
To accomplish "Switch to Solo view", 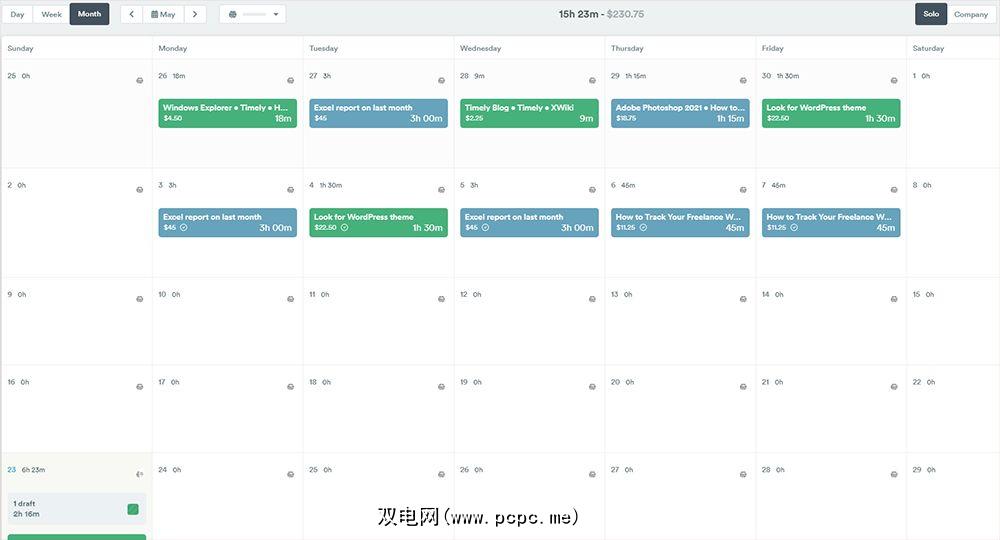I will pyautogui.click(x=930, y=14).
